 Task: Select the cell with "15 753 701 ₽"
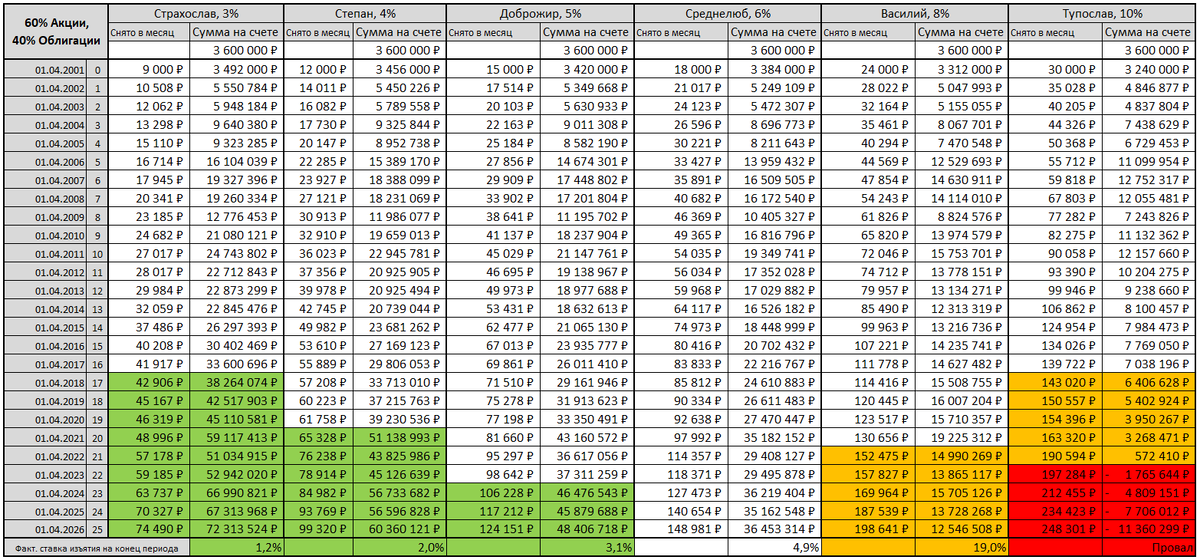pos(962,253)
